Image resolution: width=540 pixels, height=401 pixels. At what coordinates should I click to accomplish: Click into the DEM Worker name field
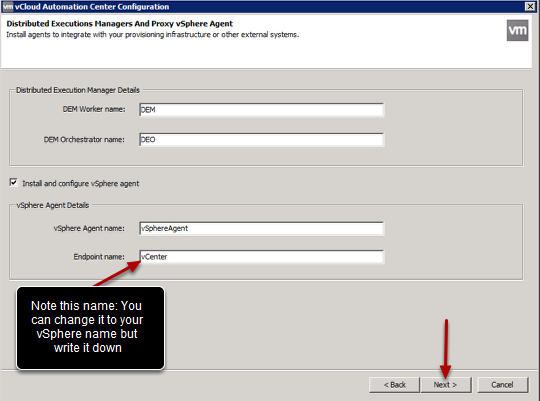coord(261,110)
